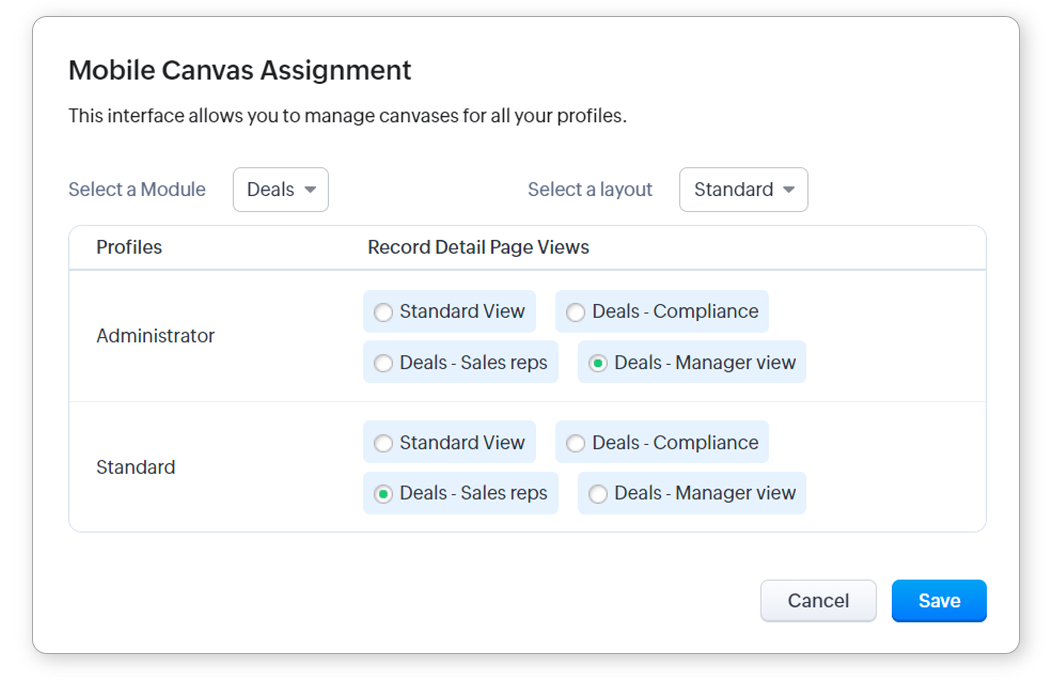Image resolution: width=1048 pixels, height=693 pixels.
Task: Select Deals - Sales reps for Administrator
Action: pos(383,364)
